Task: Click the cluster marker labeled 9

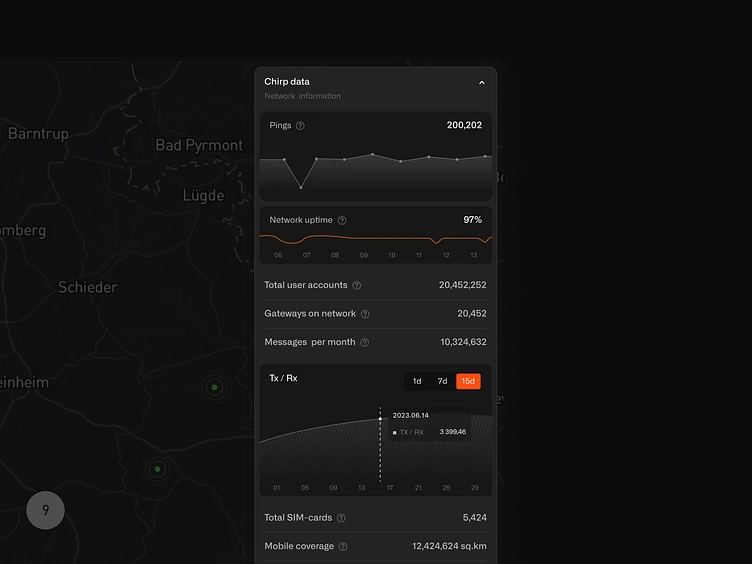Action: pyautogui.click(x=45, y=510)
